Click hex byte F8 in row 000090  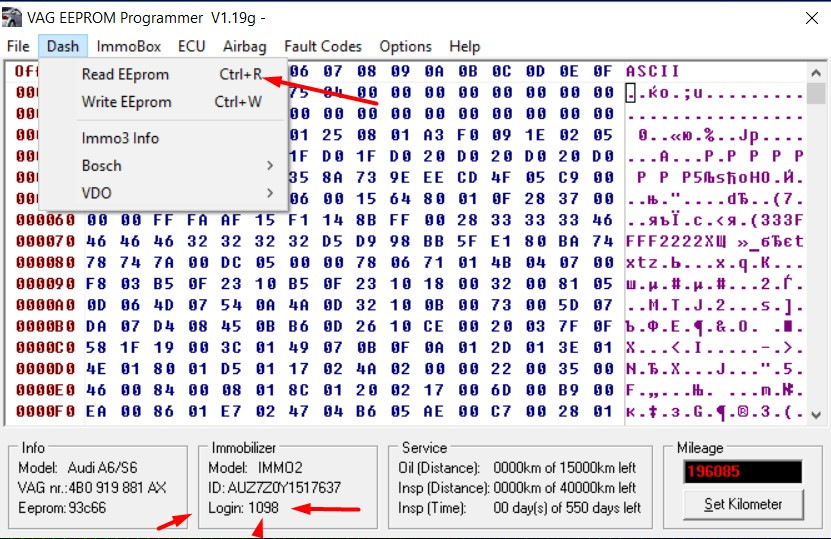coord(96,284)
